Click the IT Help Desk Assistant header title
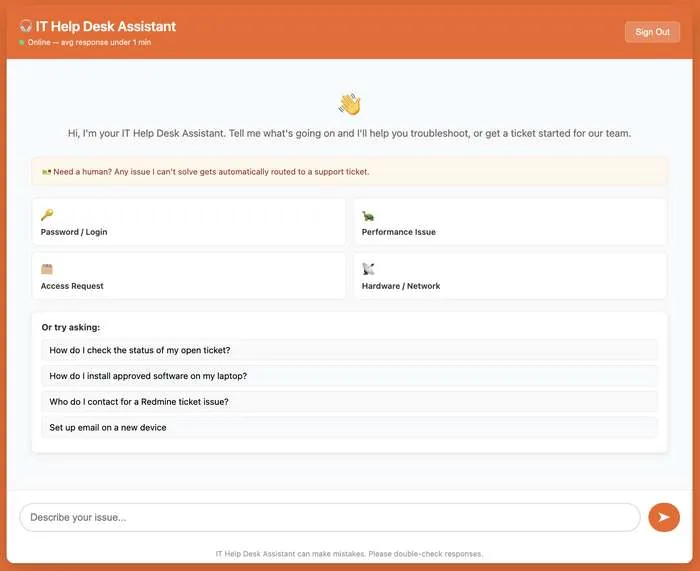The image size is (700, 571). (x=106, y=26)
